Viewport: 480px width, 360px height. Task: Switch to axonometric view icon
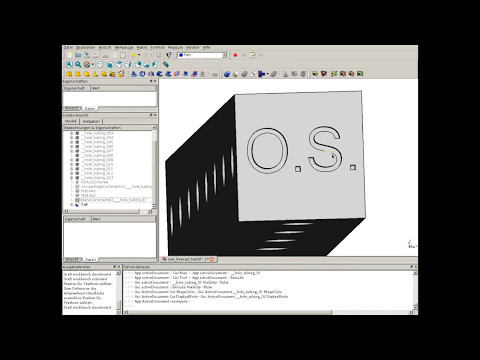click(x=101, y=64)
